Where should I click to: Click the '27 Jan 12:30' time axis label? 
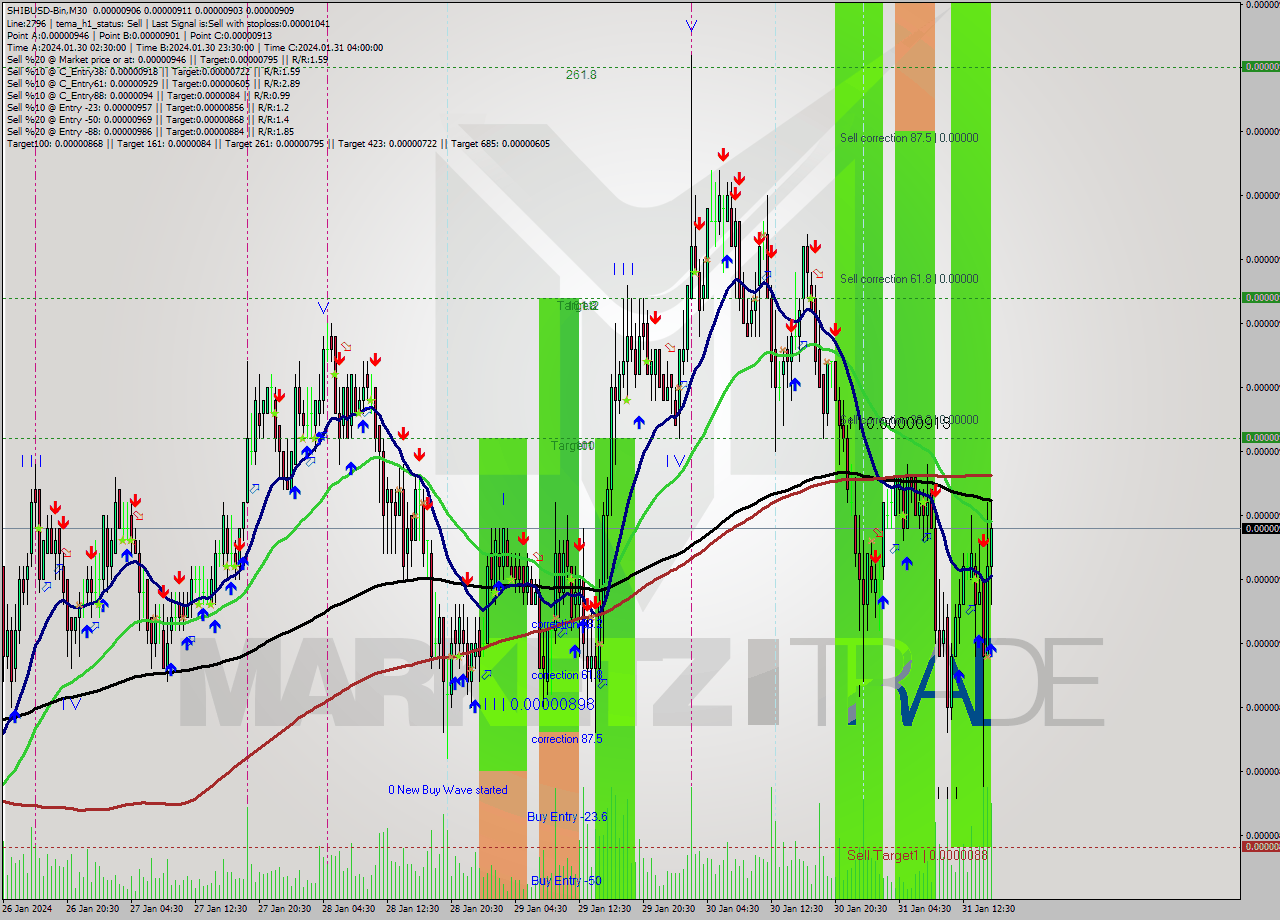(x=221, y=909)
